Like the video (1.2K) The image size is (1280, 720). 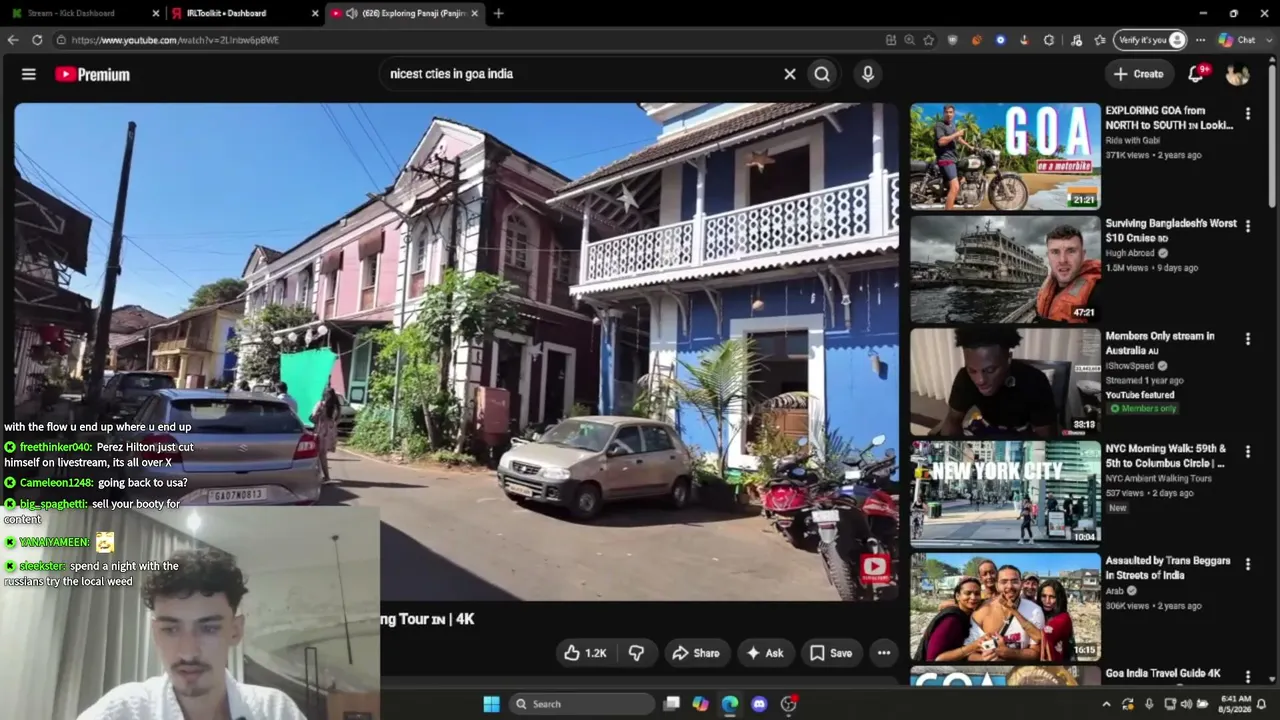click(x=585, y=653)
